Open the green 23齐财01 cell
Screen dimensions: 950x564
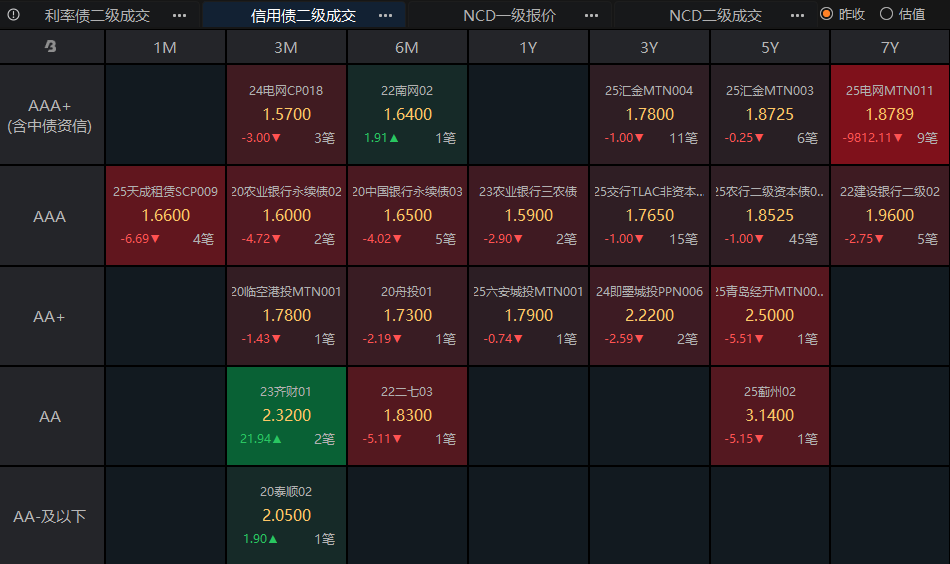coord(287,416)
